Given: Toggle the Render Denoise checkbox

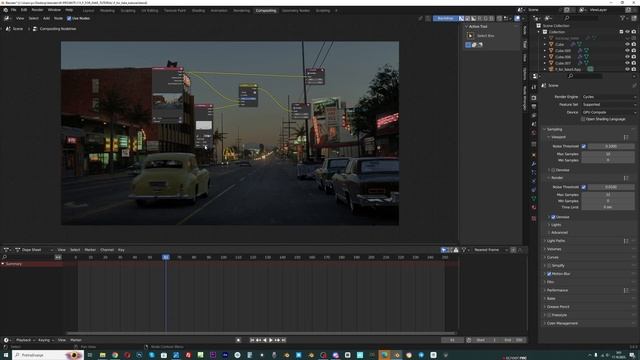Looking at the screenshot, I should coord(553,217).
